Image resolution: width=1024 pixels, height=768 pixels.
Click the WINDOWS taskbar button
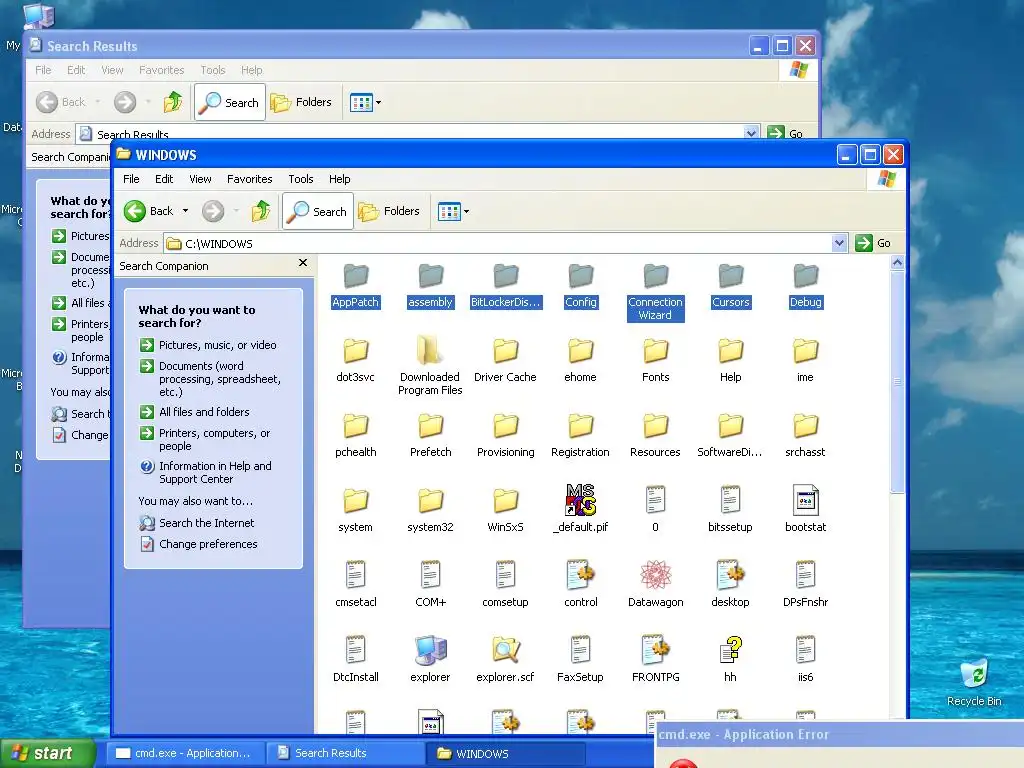[x=506, y=754]
